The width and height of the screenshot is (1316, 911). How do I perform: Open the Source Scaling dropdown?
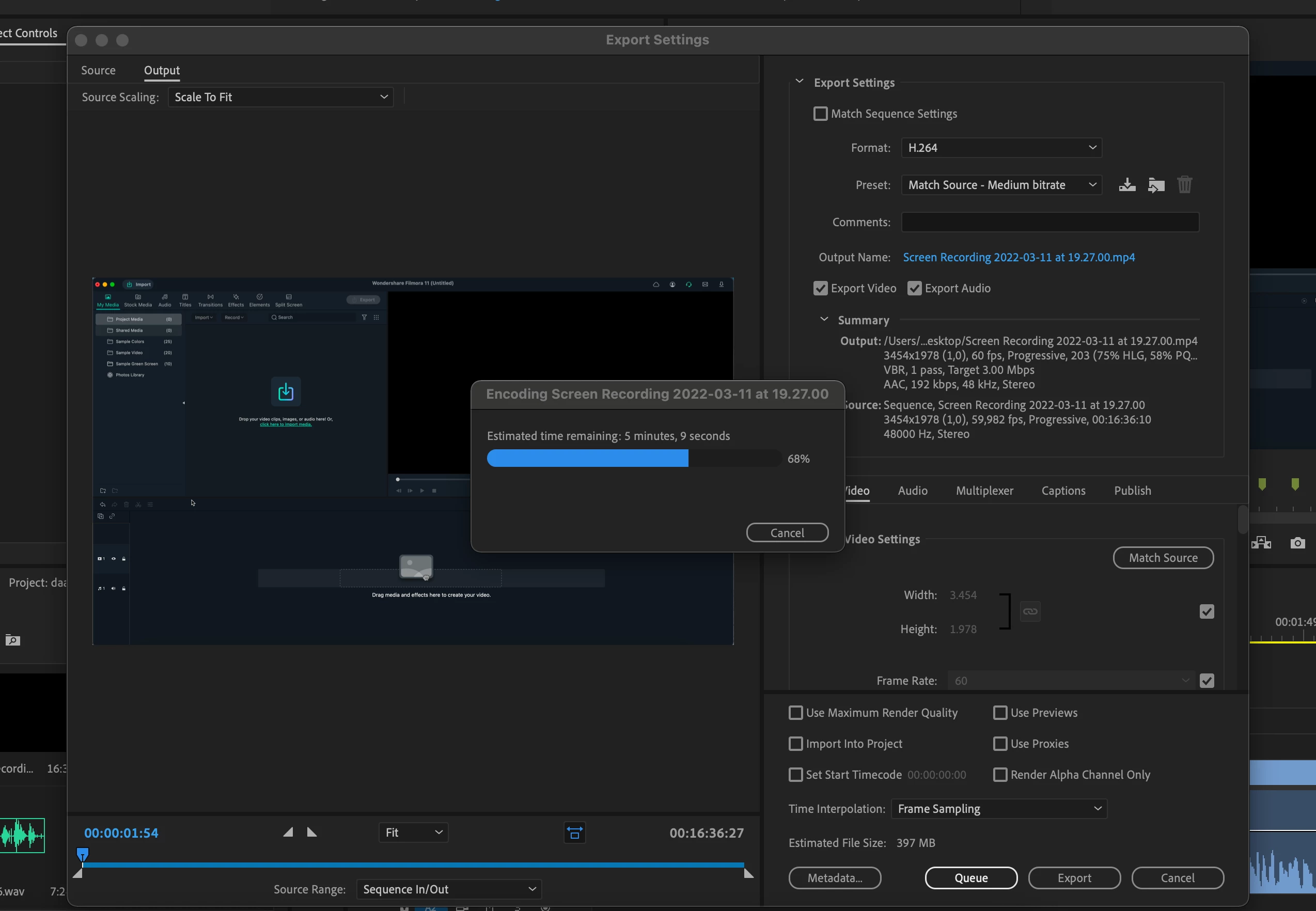click(281, 97)
